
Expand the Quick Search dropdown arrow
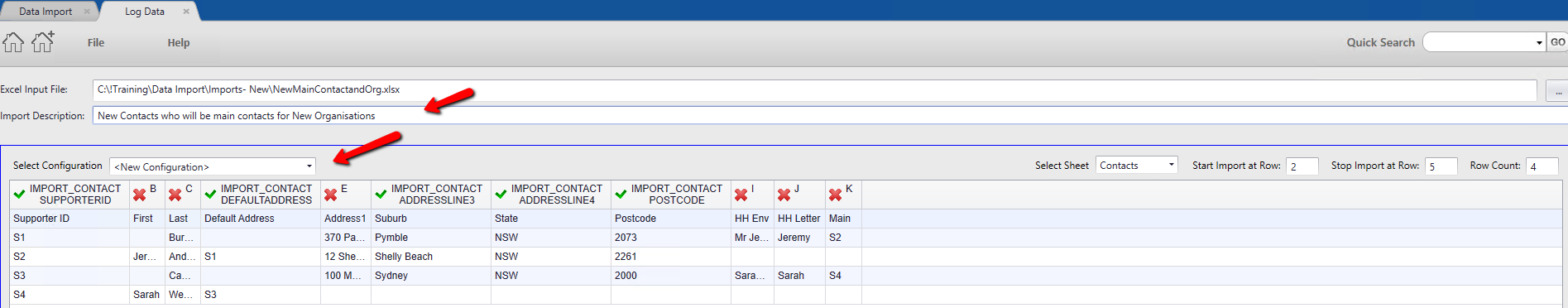pyautogui.click(x=1539, y=43)
